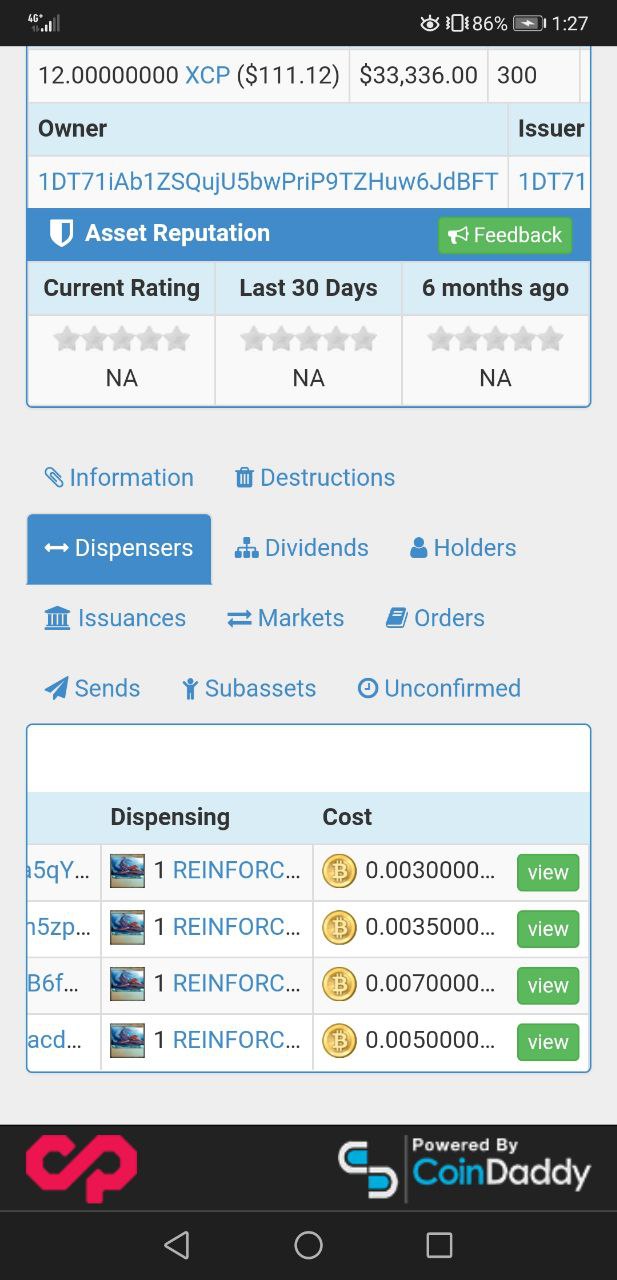Click view button for 0.0035000 dispenser
This screenshot has height=1280, width=617.
point(548,929)
